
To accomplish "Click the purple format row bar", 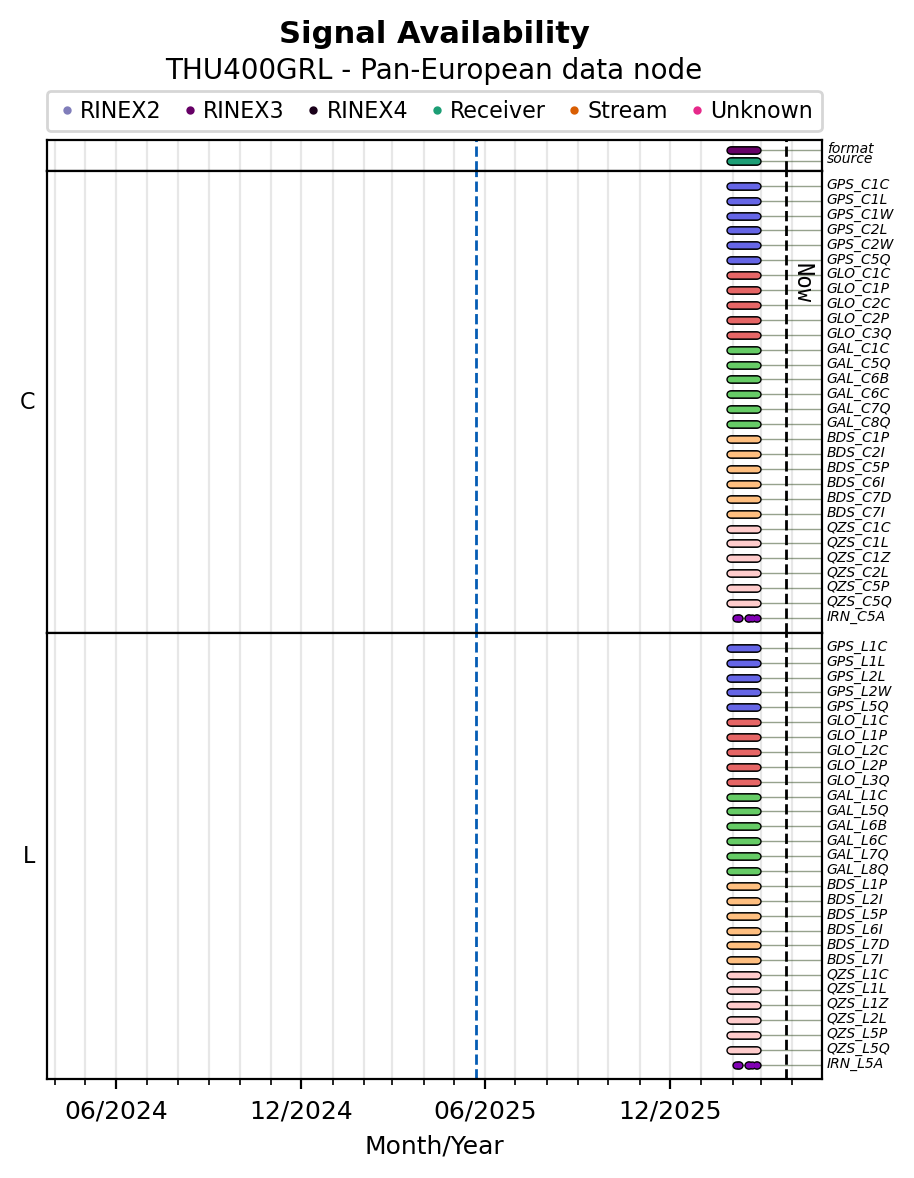I will [x=743, y=150].
